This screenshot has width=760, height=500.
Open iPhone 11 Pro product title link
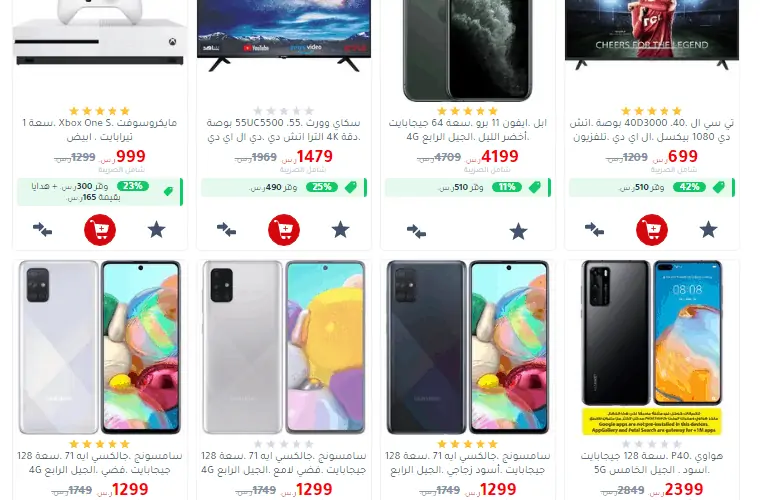coord(468,130)
